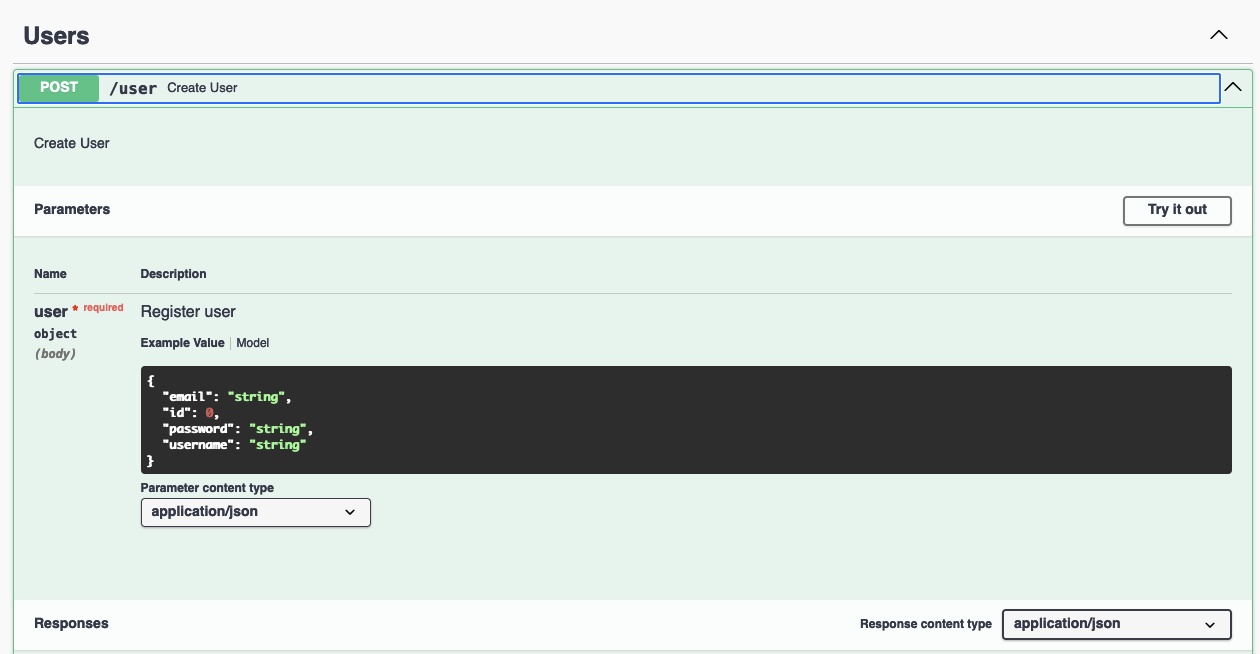This screenshot has height=654, width=1260.
Task: Click the green POST method badge
Action: click(x=59, y=88)
